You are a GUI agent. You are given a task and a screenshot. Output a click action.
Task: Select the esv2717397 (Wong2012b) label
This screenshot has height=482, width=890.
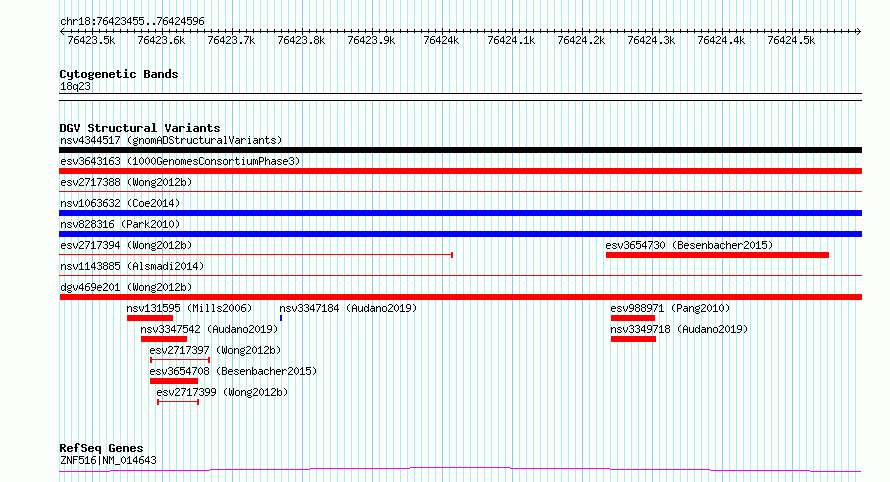(x=215, y=350)
